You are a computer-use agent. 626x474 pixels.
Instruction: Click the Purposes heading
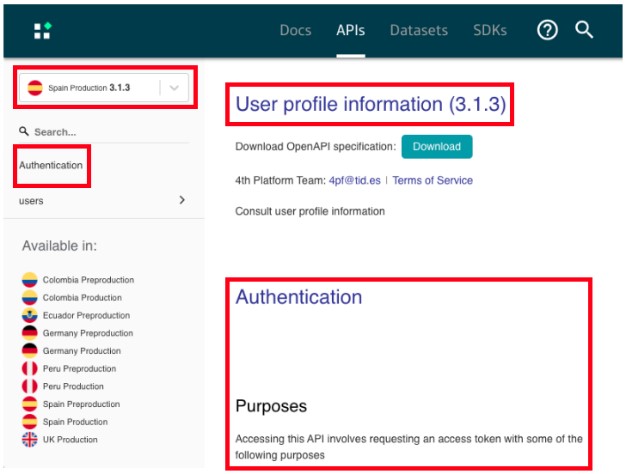pyautogui.click(x=271, y=406)
